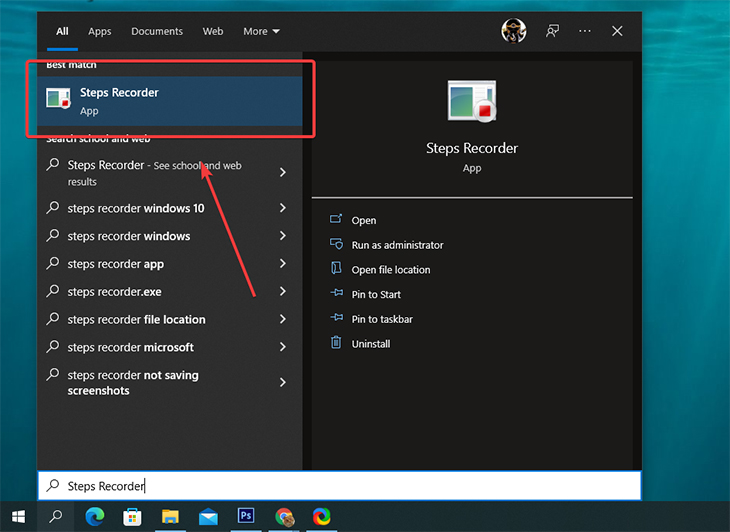Click the trash icon next to Uninstall

point(336,343)
